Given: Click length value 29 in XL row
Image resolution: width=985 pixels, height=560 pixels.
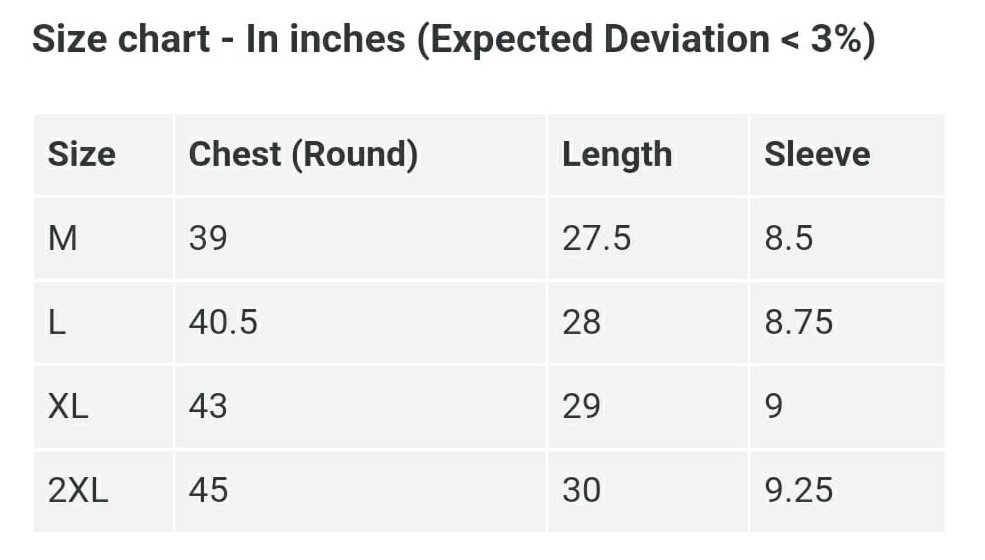Looking at the screenshot, I should click(581, 406).
